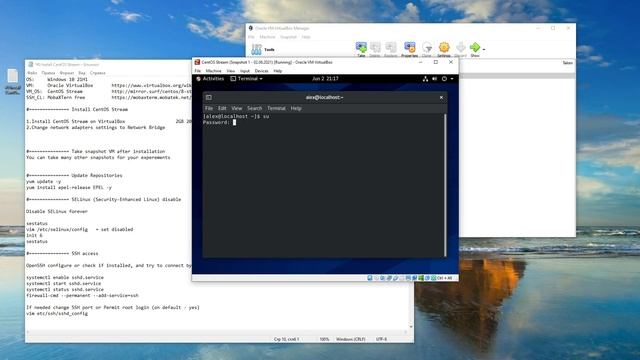Viewport: 640px width, 360px height.
Task: Open Edit menu in GNOME terminal
Action: coord(222,108)
